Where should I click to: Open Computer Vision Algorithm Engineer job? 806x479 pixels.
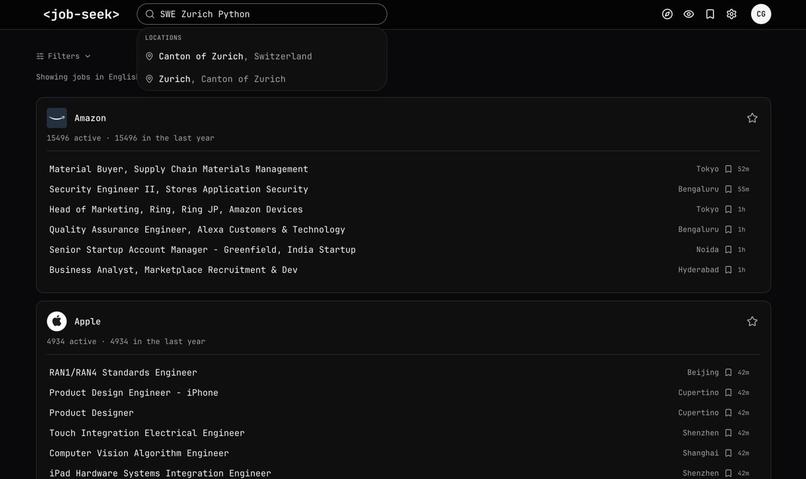click(x=139, y=453)
